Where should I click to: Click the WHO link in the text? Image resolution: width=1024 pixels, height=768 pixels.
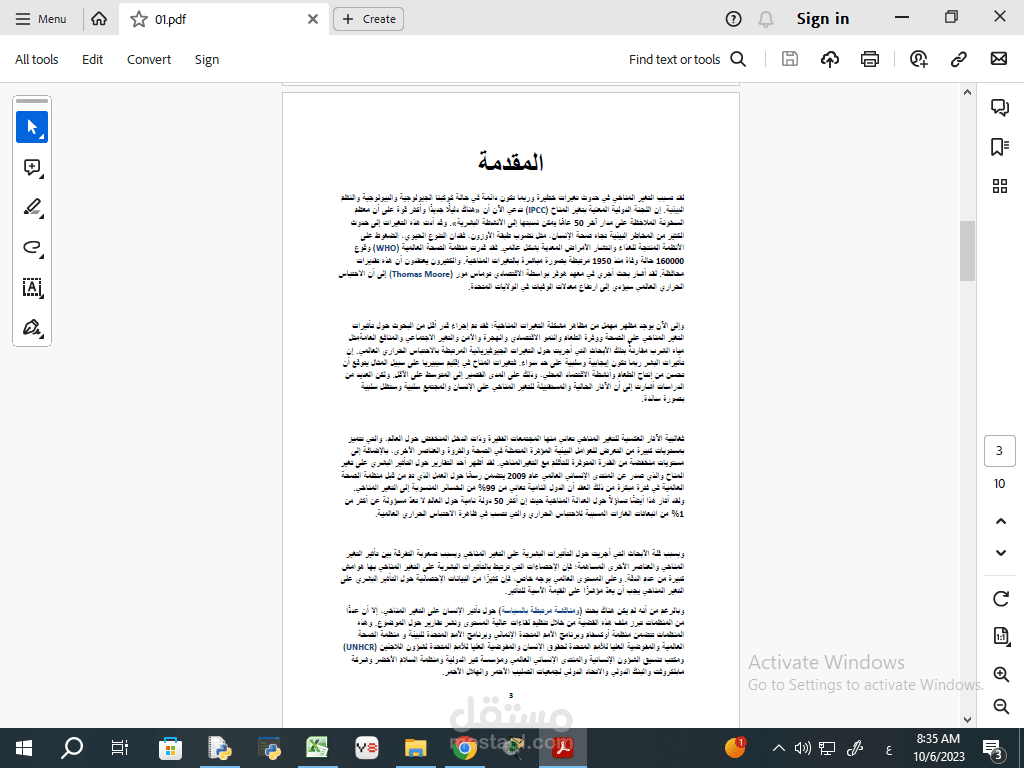point(386,248)
